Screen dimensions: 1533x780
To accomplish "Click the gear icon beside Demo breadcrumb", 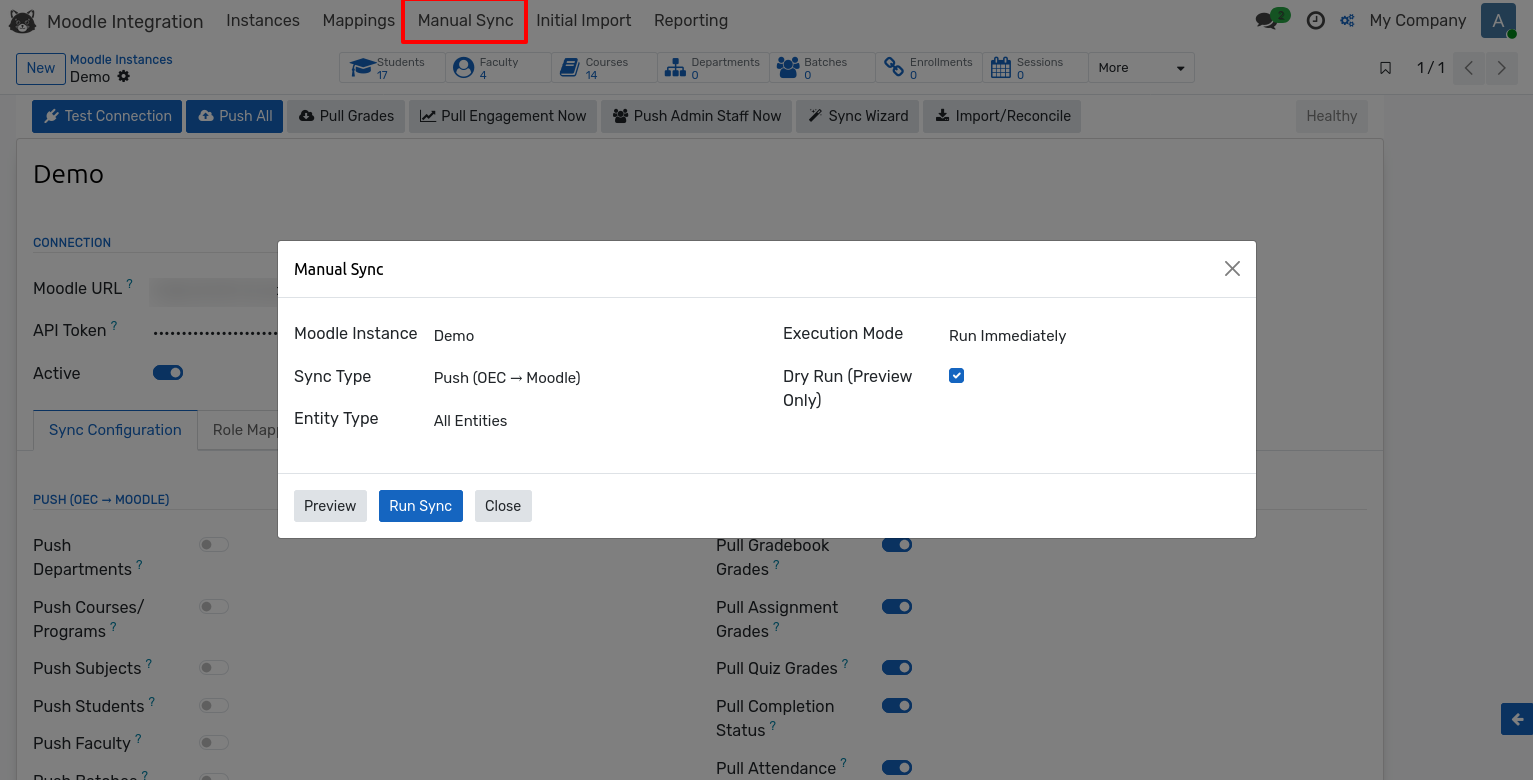I will point(123,76).
